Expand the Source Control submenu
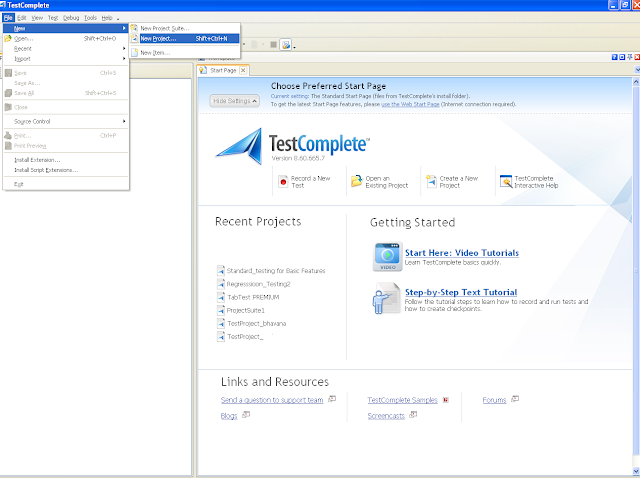 click(66, 121)
